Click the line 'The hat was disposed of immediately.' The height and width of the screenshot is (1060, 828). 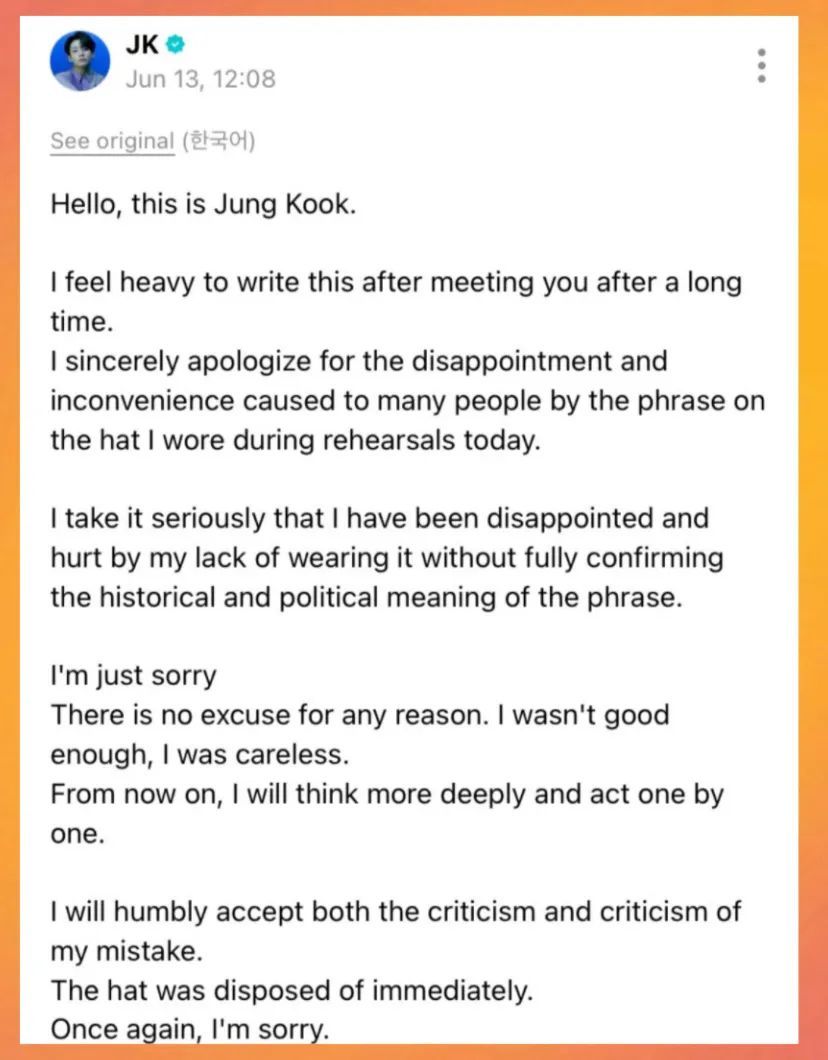[x=292, y=991]
